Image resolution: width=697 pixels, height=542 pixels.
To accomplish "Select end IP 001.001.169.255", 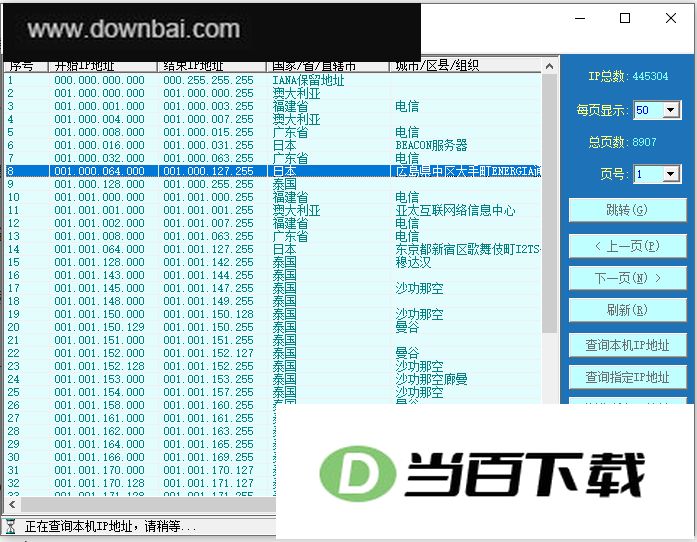I will (208, 457).
